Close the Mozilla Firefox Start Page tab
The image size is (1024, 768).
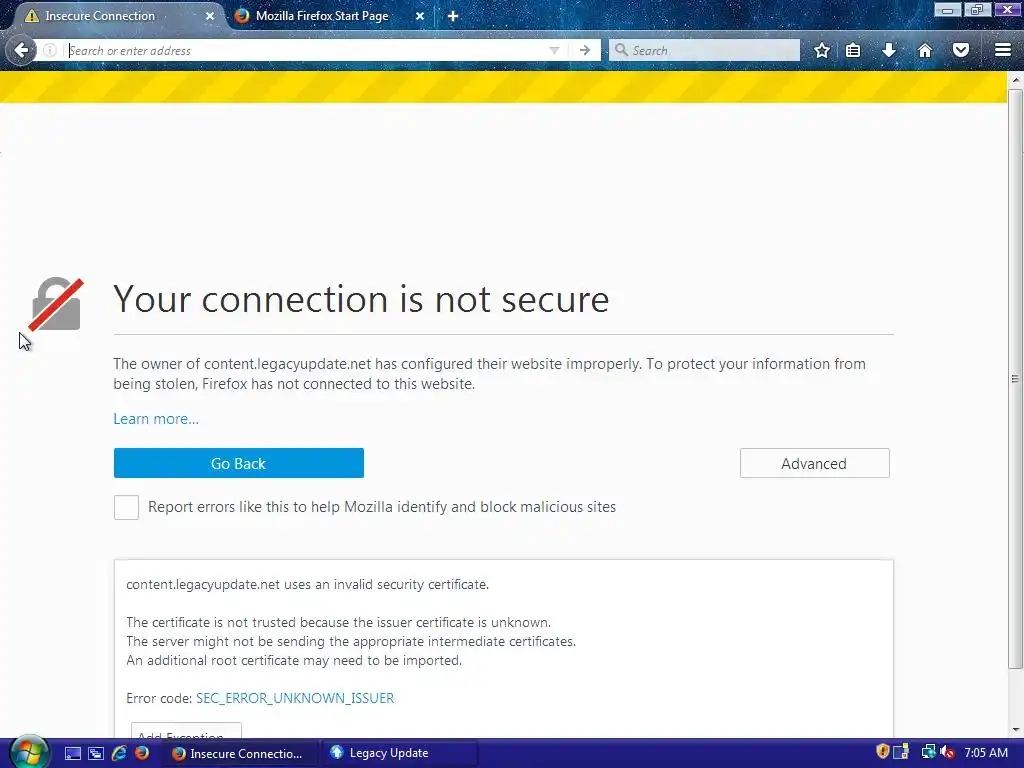tap(420, 16)
